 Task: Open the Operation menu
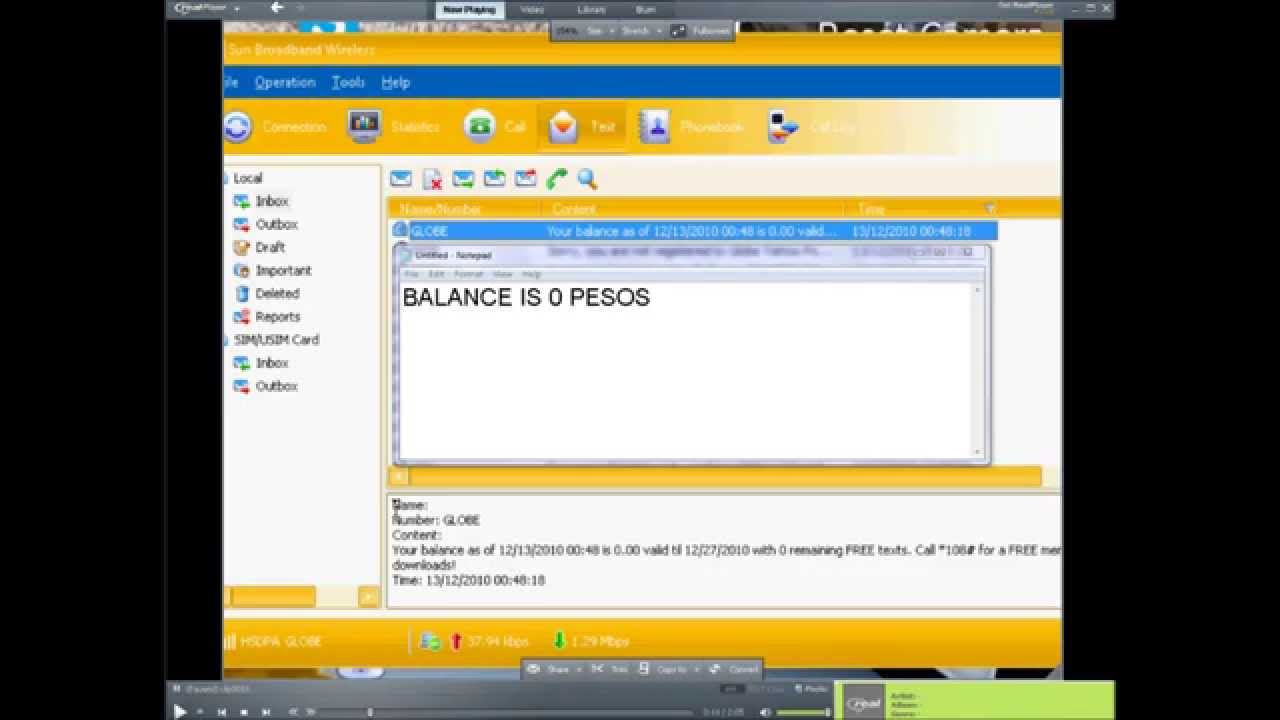point(285,82)
